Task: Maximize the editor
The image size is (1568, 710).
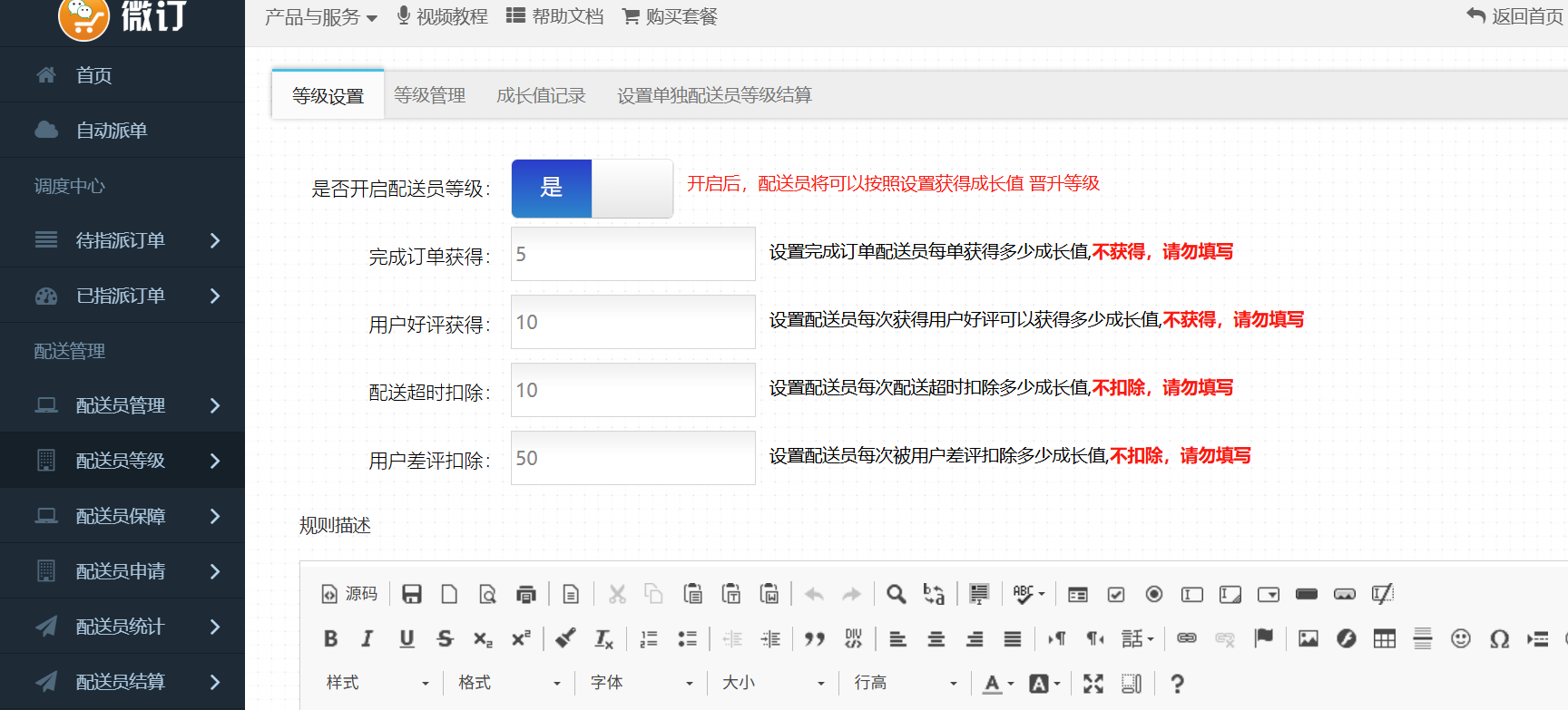Action: coord(1093,684)
